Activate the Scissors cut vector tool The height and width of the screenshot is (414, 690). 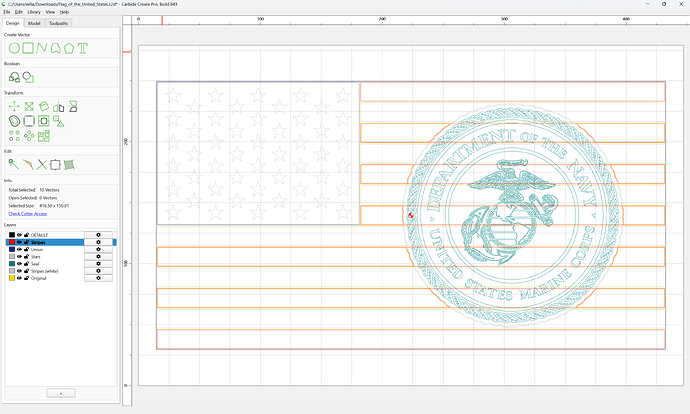(x=41, y=165)
